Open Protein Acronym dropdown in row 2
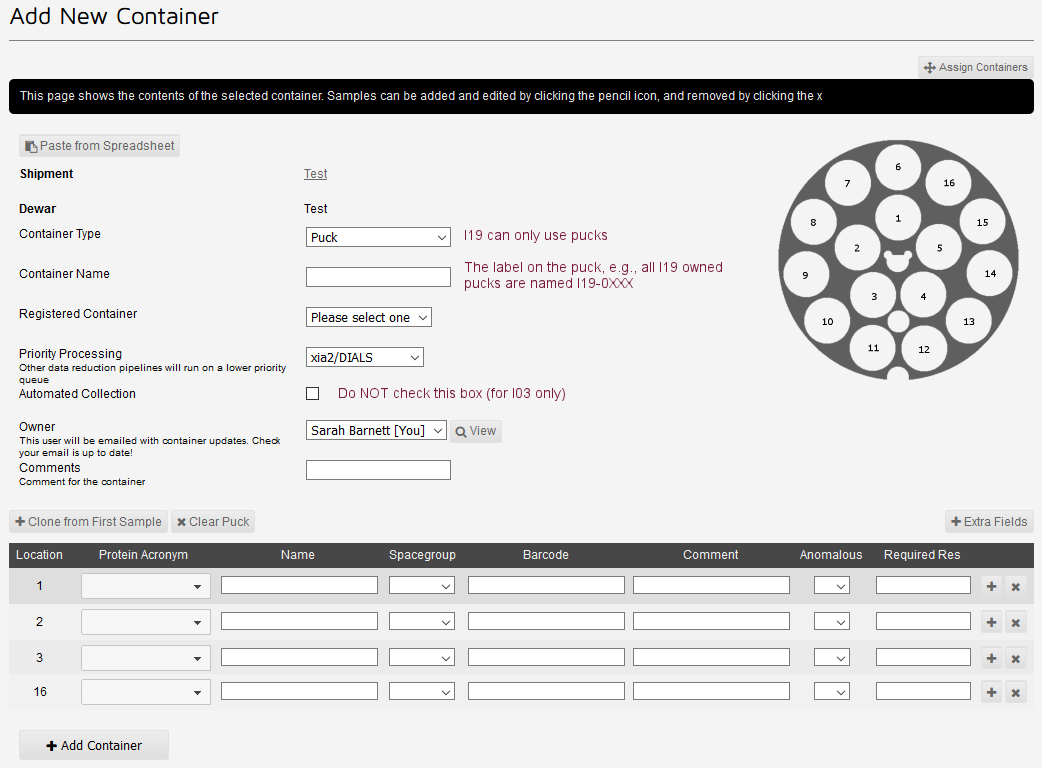Viewport: 1042px width, 768px height. pyautogui.click(x=146, y=622)
